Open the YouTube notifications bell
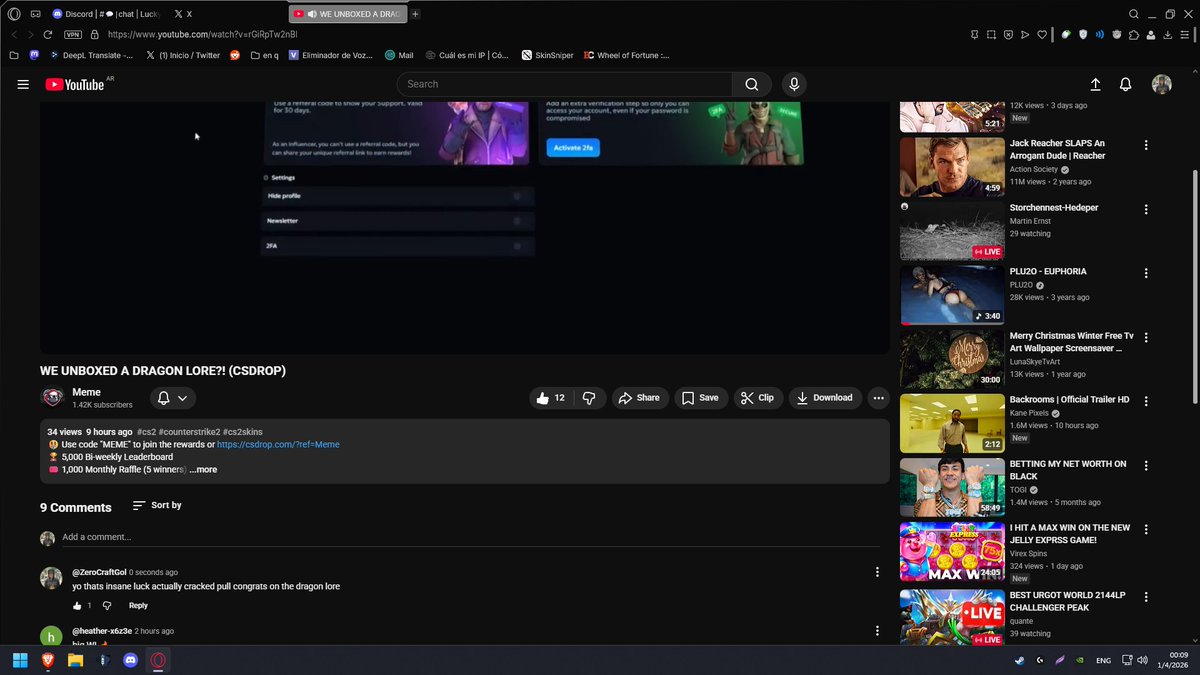1200x675 pixels. pyautogui.click(x=1126, y=85)
